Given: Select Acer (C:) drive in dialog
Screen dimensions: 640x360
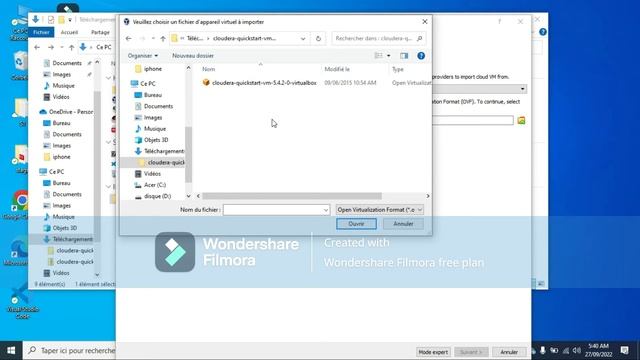Looking at the screenshot, I should [155, 185].
